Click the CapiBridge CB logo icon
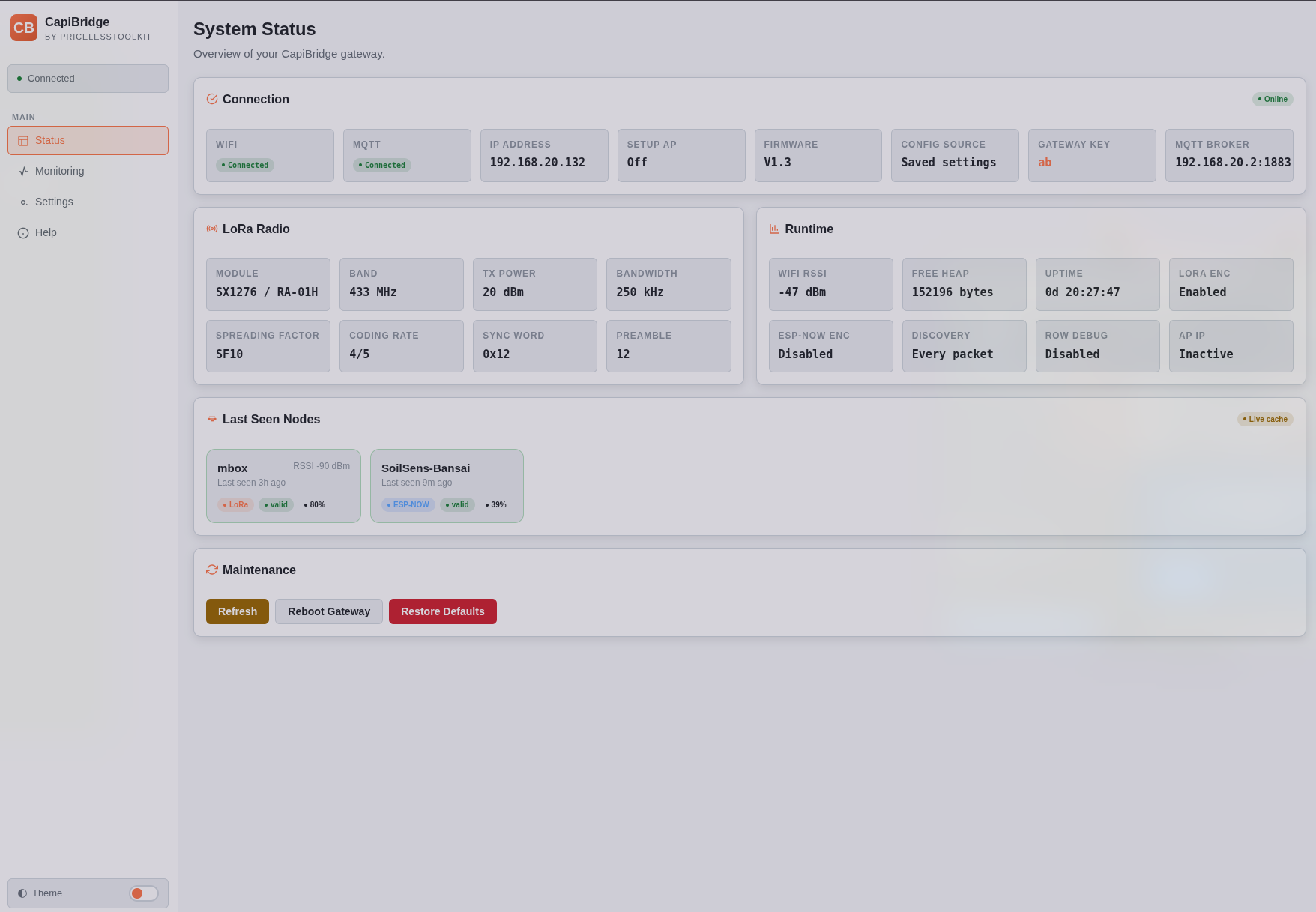Screen dimensions: 1316x912 point(24,28)
